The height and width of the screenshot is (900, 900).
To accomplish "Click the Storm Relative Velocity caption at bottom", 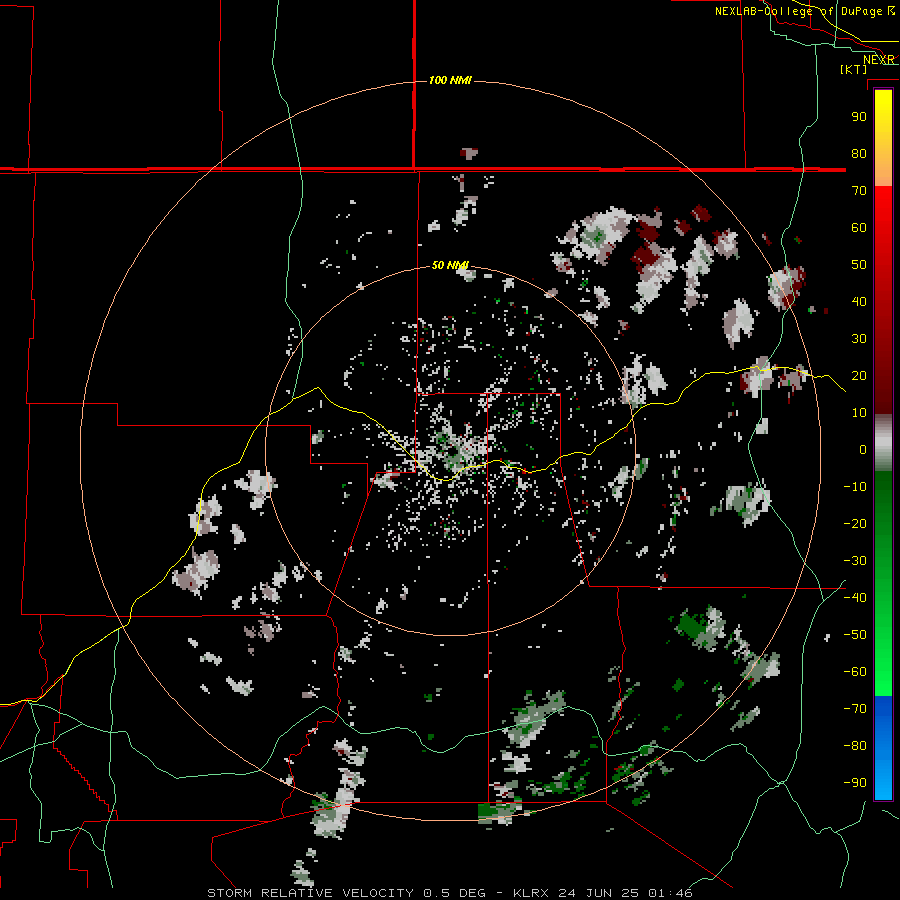I will (449, 893).
